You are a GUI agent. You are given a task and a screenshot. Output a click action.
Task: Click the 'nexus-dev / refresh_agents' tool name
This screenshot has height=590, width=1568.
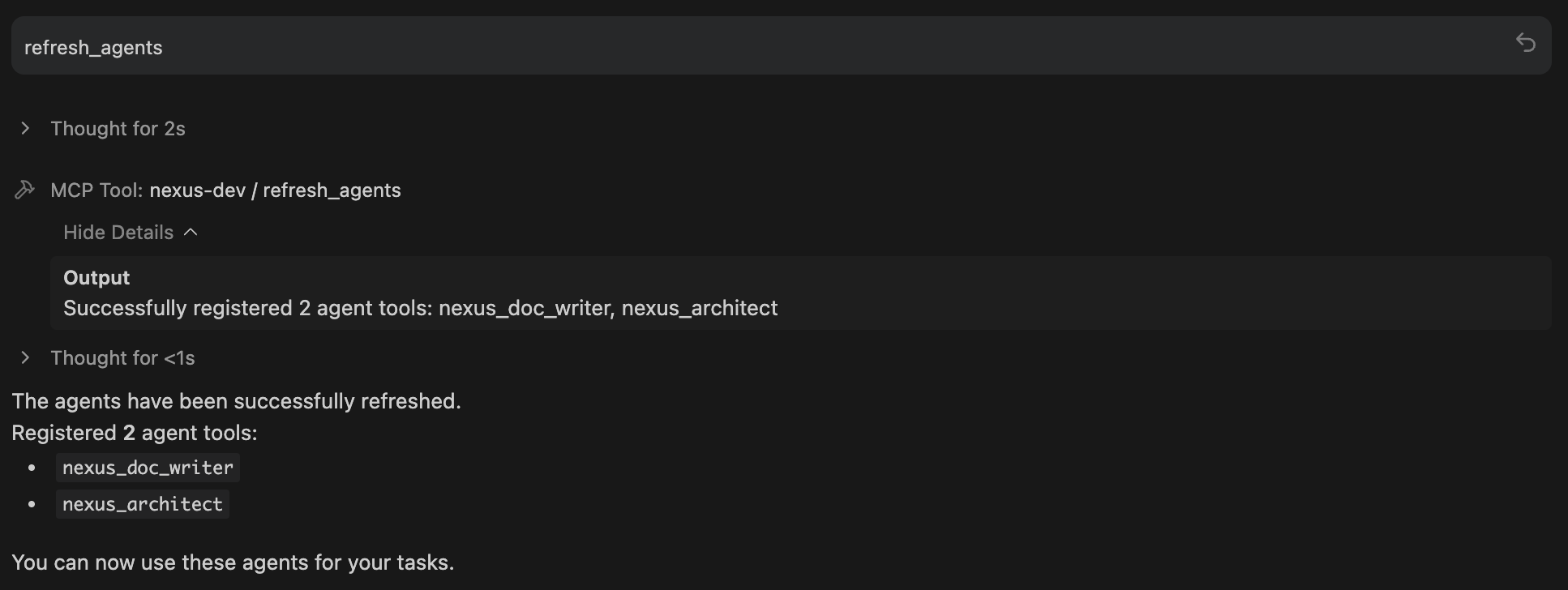(x=275, y=190)
